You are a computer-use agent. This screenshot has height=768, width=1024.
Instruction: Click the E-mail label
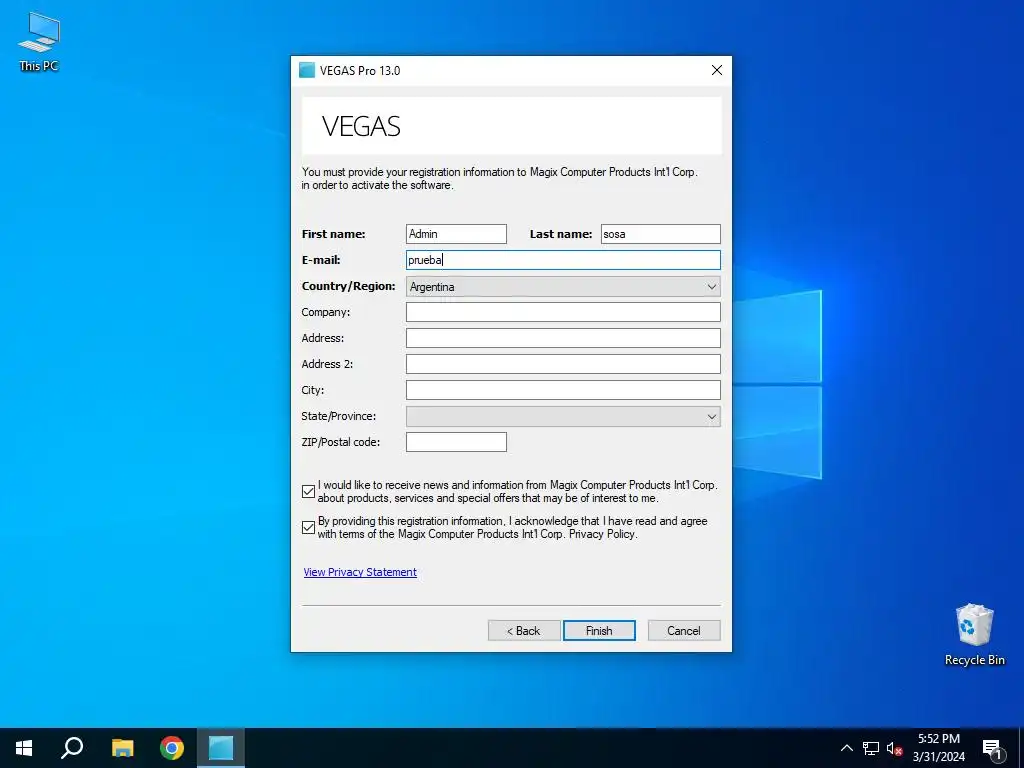tap(321, 260)
